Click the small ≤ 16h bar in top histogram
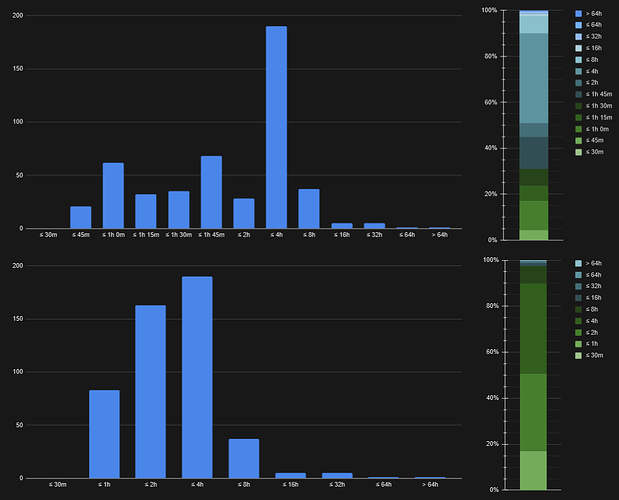 click(342, 226)
